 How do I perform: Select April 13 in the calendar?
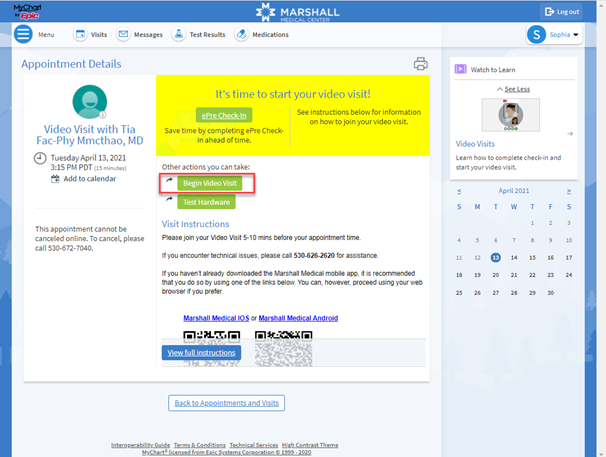[x=495, y=257]
